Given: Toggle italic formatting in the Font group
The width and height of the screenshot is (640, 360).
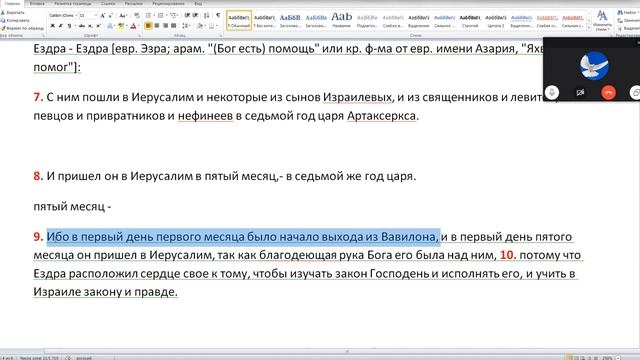Looking at the screenshot, I should (61, 26).
